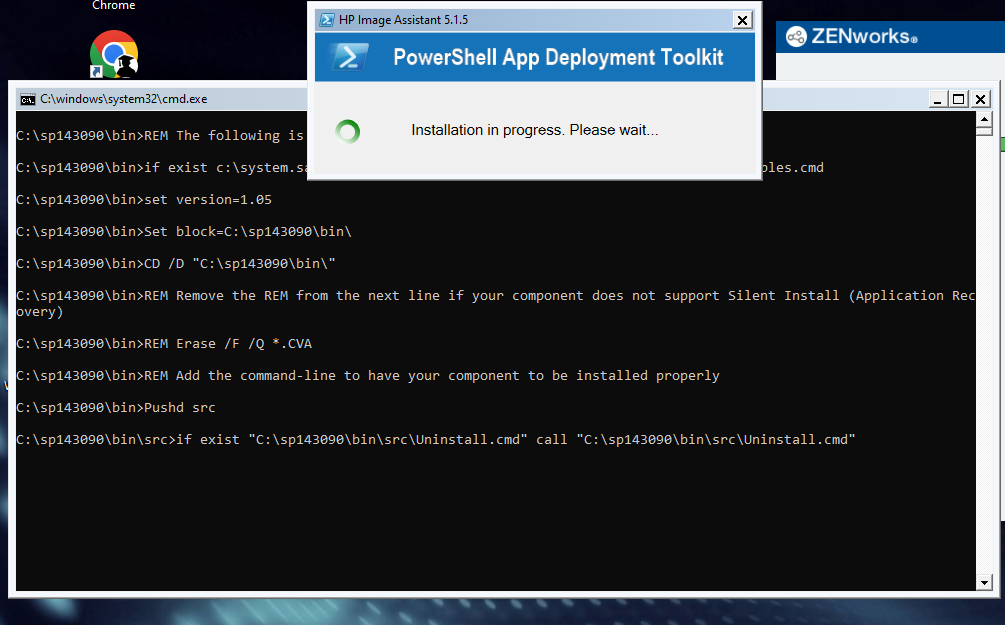Click the PowerShell logo in the blue toolkit banner
1005x625 pixels.
(350, 57)
